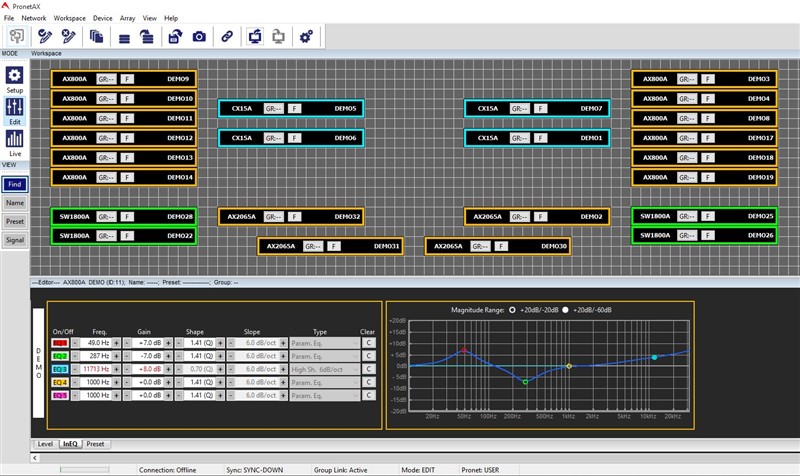800x476 pixels.
Task: Click the discover devices toolbar icon
Action: coord(17,36)
